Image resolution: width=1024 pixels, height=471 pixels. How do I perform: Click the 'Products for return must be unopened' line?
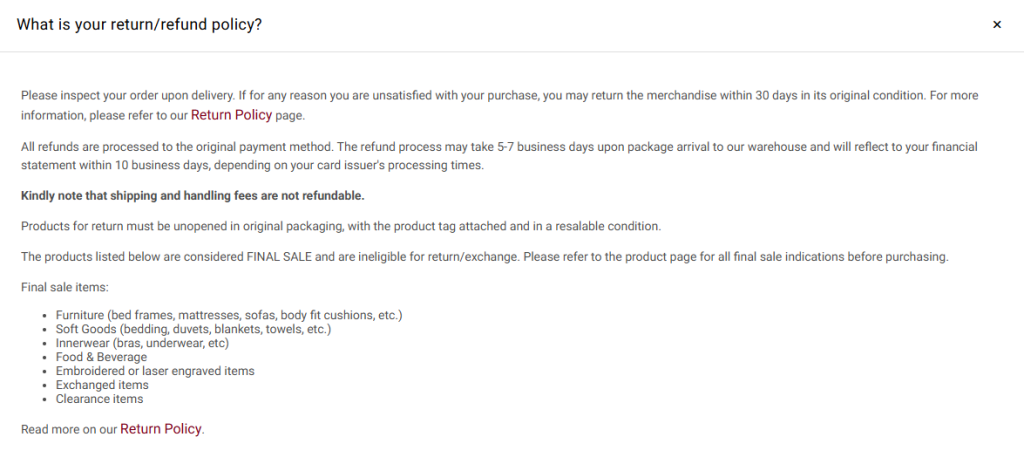[340, 225]
